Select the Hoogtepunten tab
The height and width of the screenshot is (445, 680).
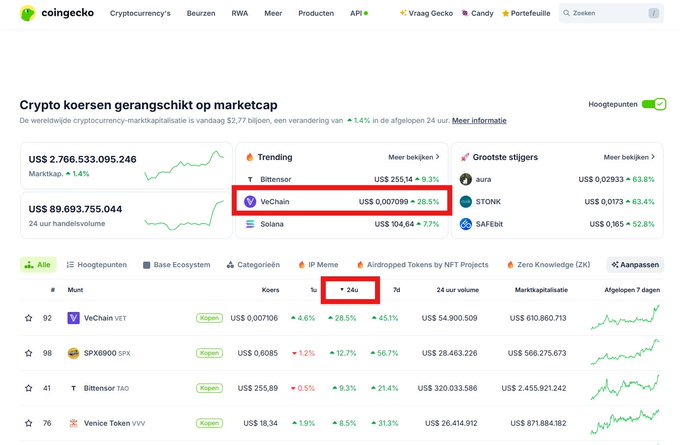[97, 265]
